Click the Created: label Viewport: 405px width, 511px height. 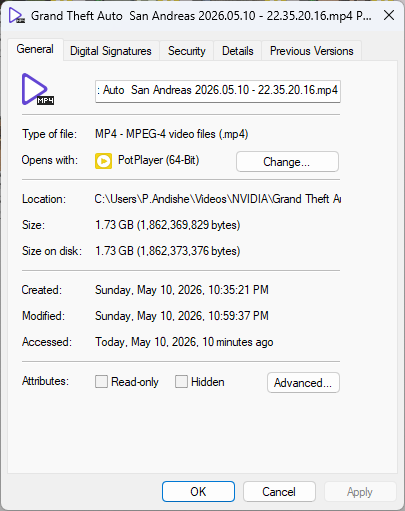coord(42,290)
